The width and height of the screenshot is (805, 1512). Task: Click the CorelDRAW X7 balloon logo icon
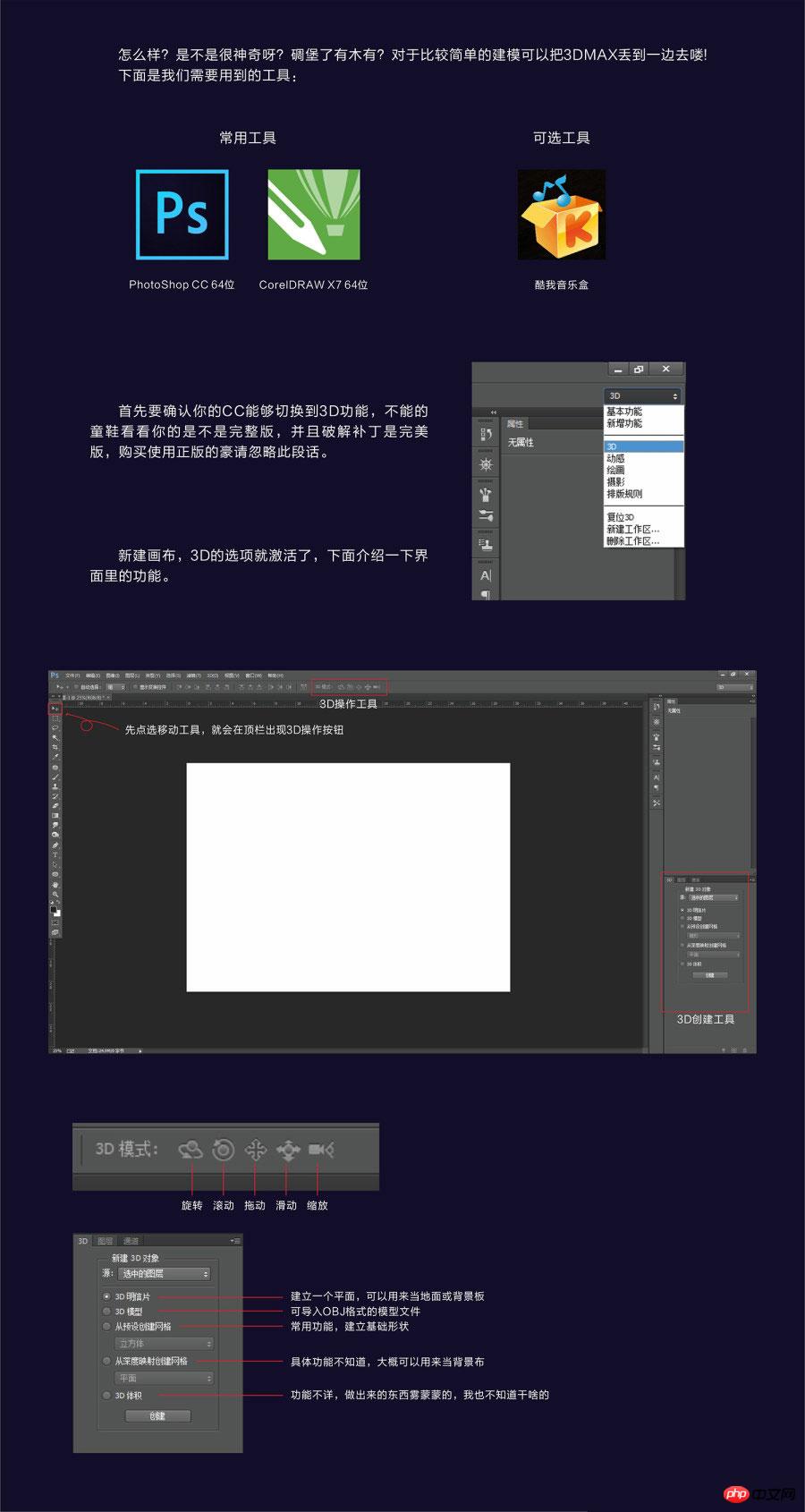(314, 215)
